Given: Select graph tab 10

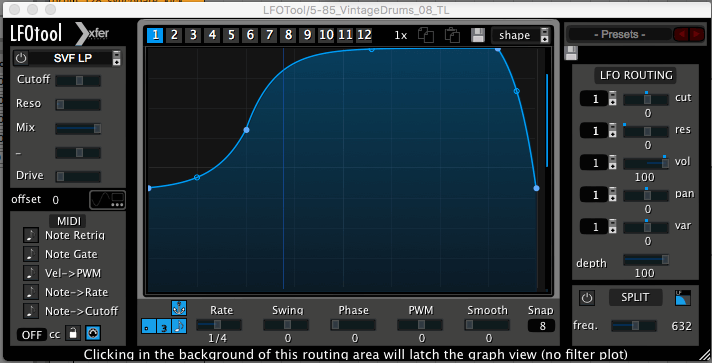Looking at the screenshot, I should pyautogui.click(x=326, y=35).
